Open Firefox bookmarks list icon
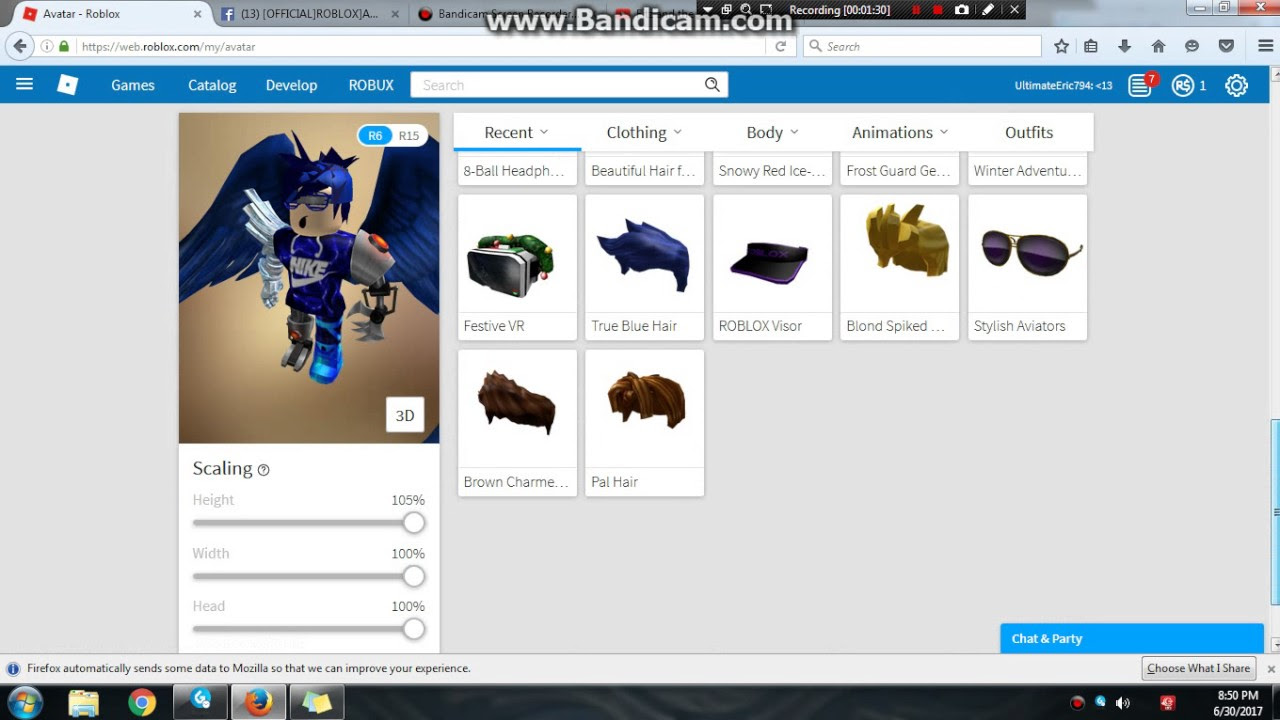Image resolution: width=1280 pixels, height=720 pixels. 1091,46
